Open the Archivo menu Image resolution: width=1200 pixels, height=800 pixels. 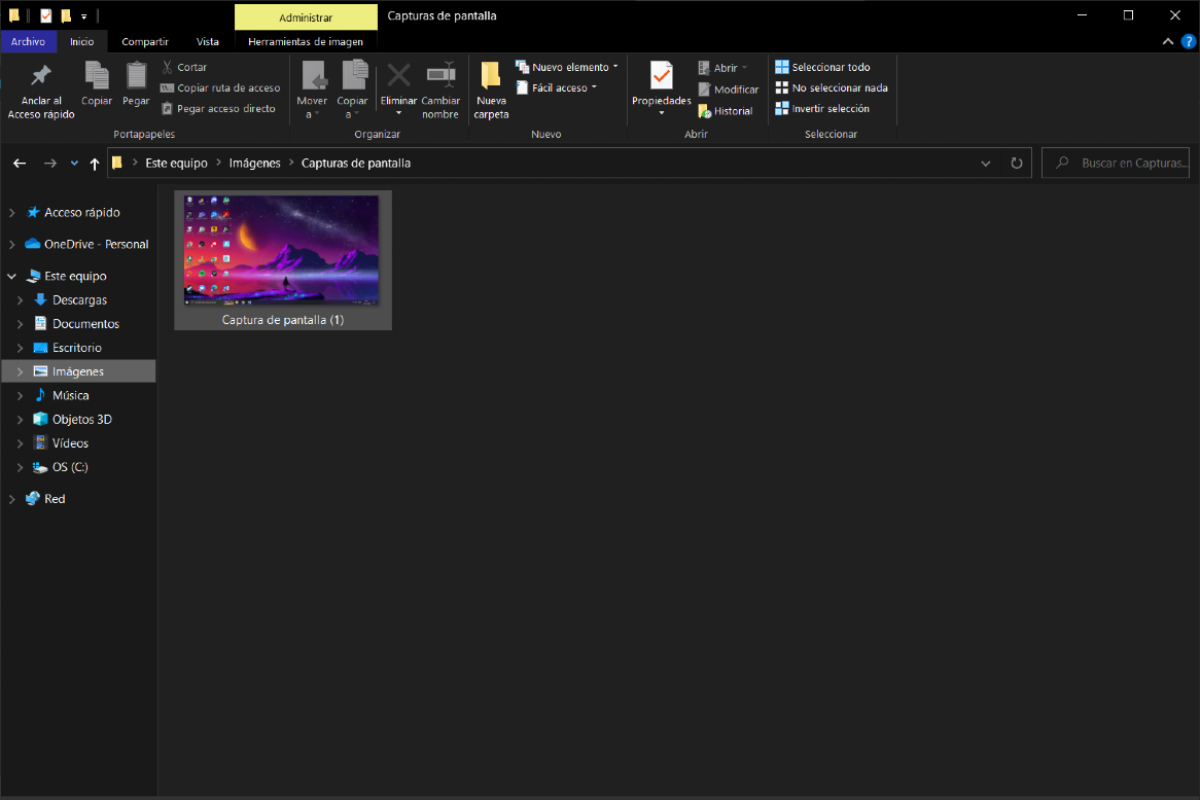29,41
